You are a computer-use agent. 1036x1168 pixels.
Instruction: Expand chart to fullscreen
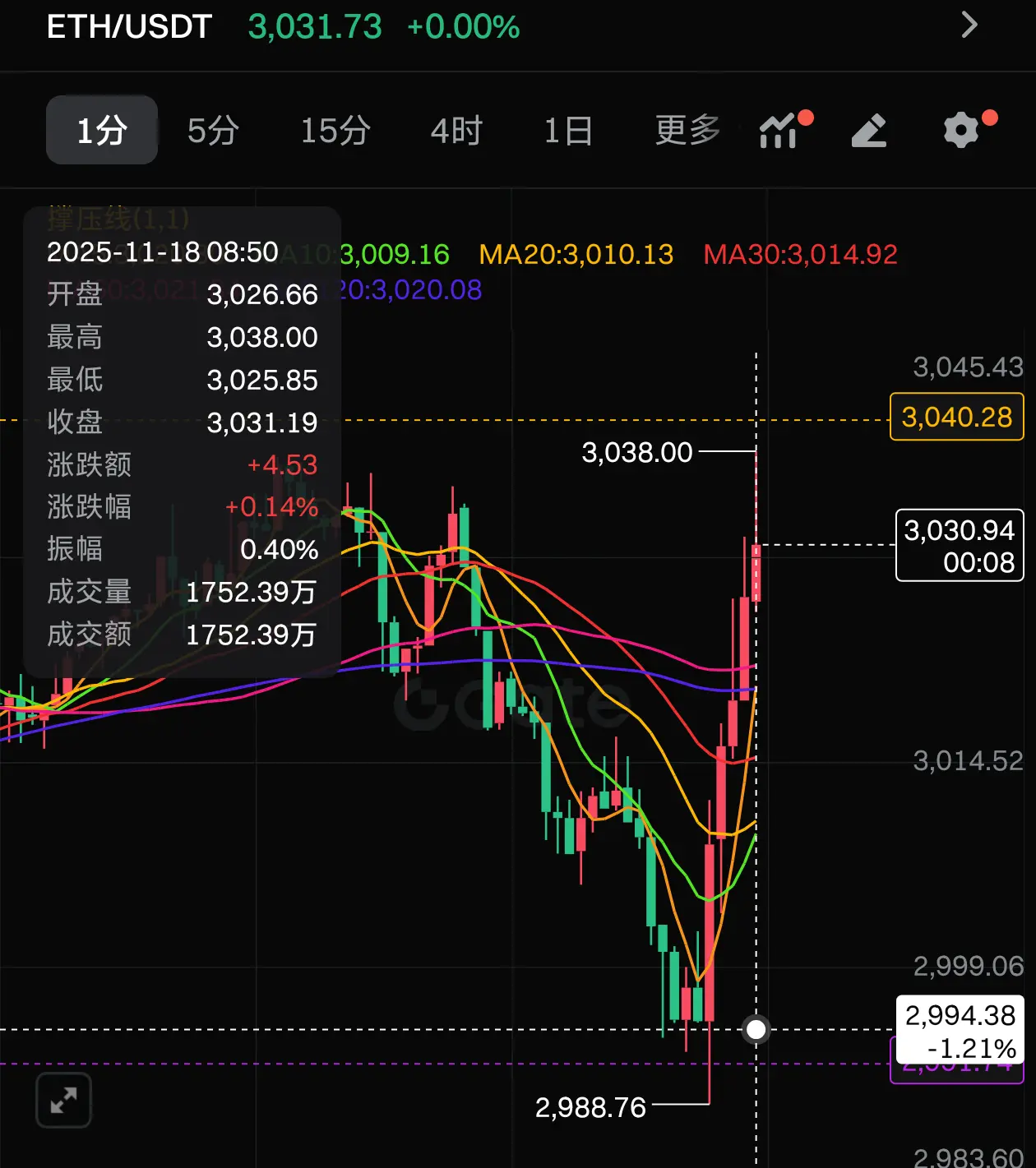[x=63, y=1100]
